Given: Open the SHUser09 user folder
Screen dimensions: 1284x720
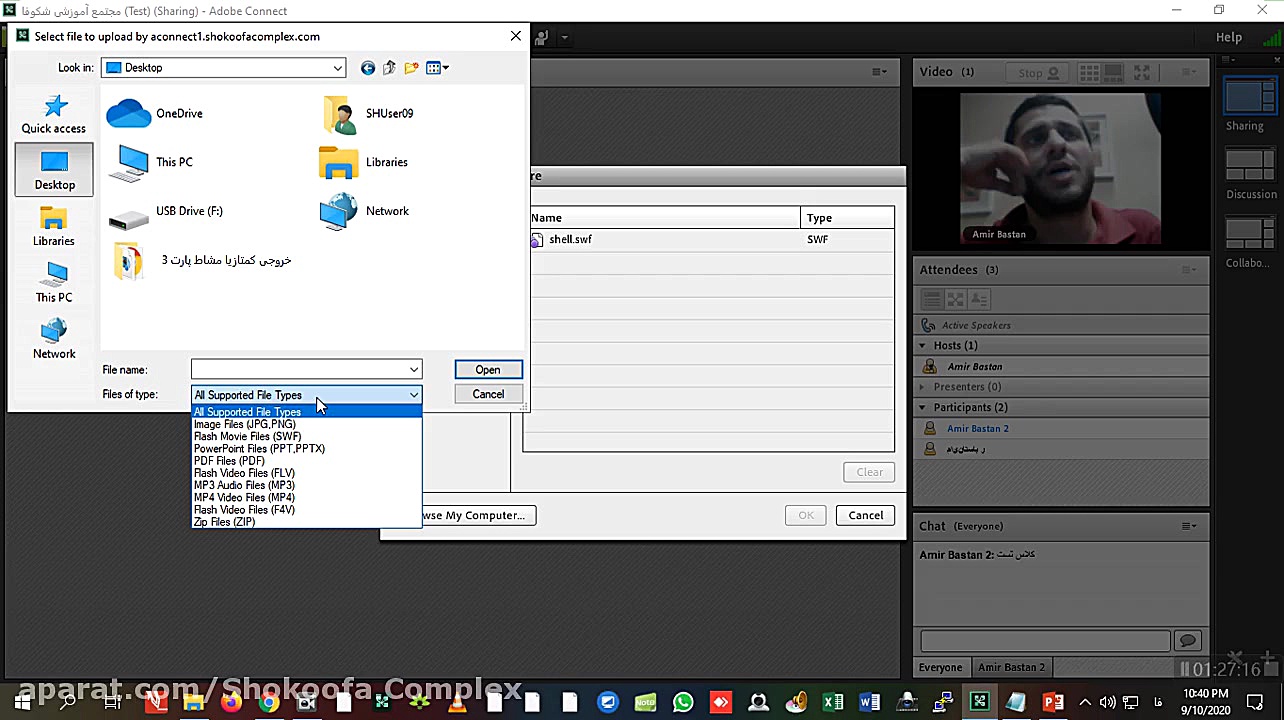Looking at the screenshot, I should click(x=368, y=113).
